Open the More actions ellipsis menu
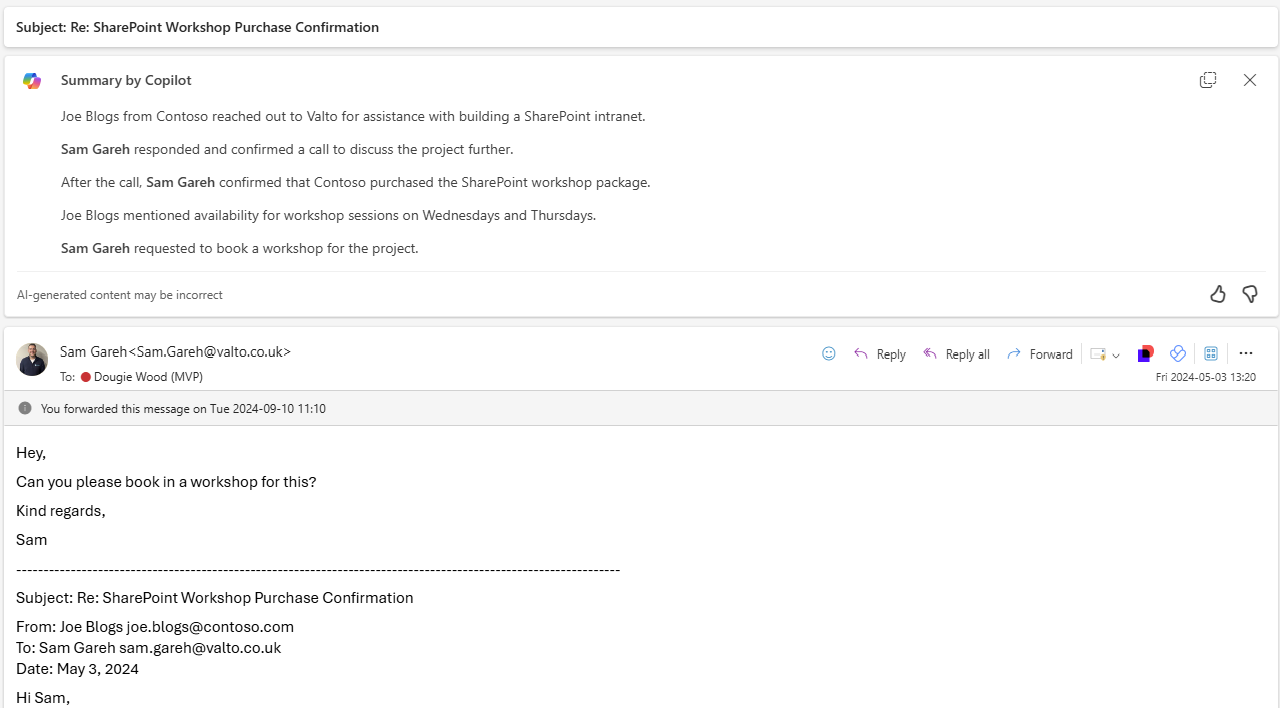This screenshot has width=1280, height=708. pyautogui.click(x=1246, y=353)
